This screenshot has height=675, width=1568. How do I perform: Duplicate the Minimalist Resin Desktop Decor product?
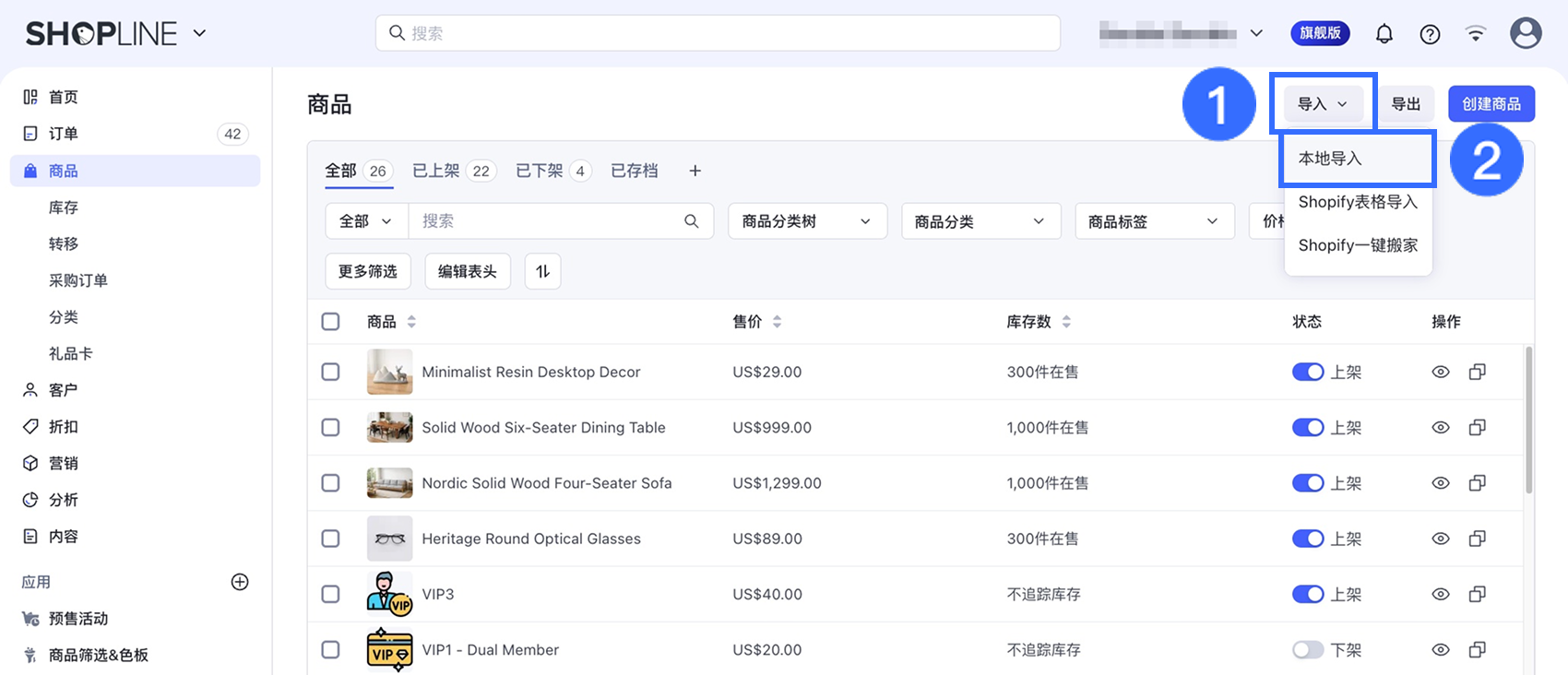click(x=1477, y=372)
